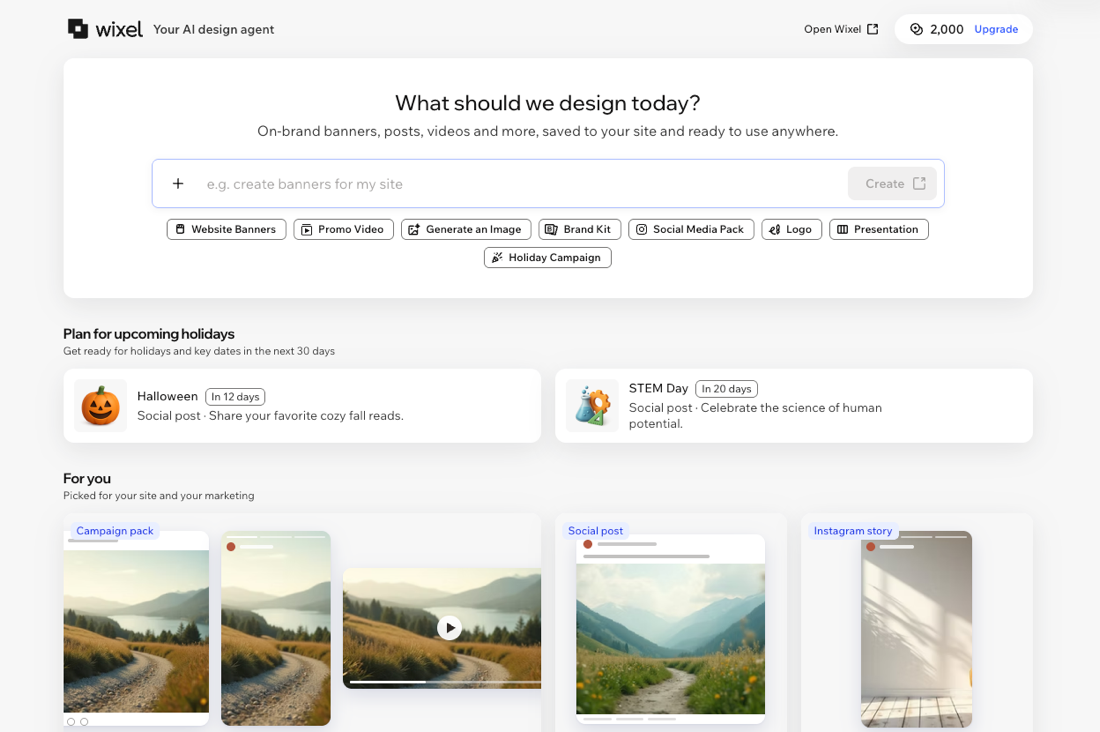Pick the Social Media Pack suggestion
Screen dimensions: 1100x732
pyautogui.click(x=691, y=229)
